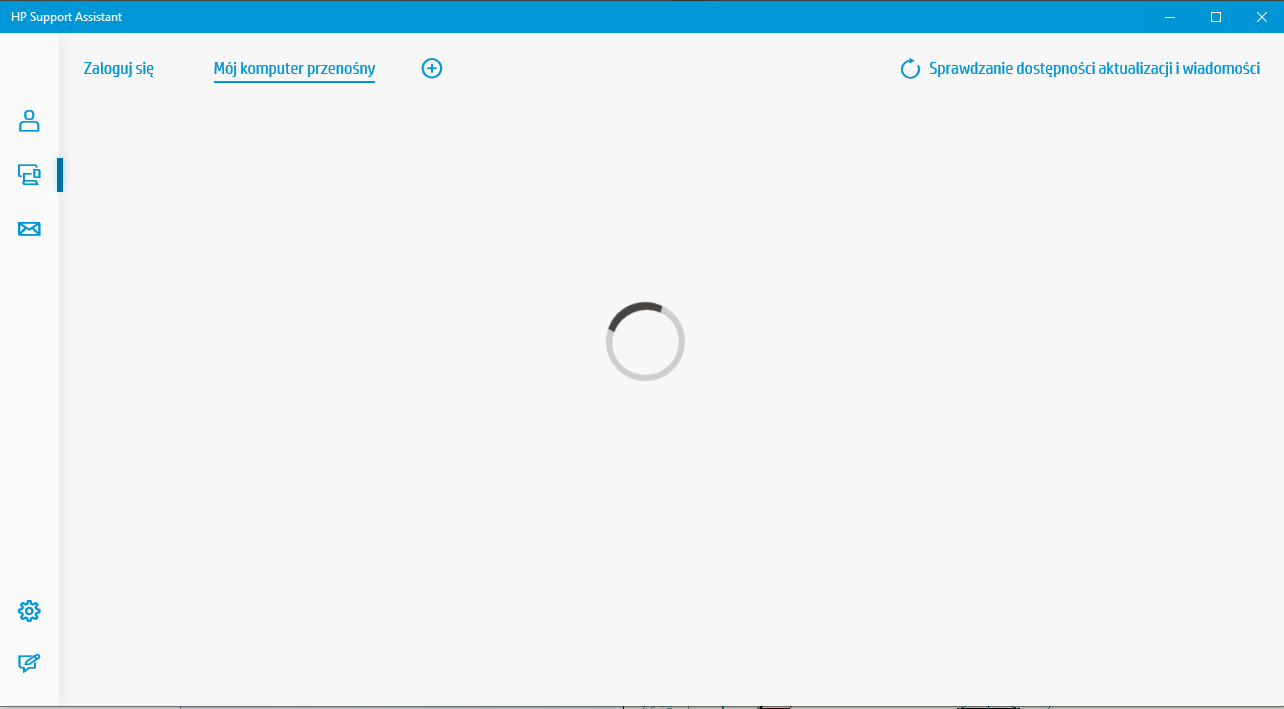Open HP Support Assistant settings gear
This screenshot has width=1284, height=709.
(x=29, y=610)
